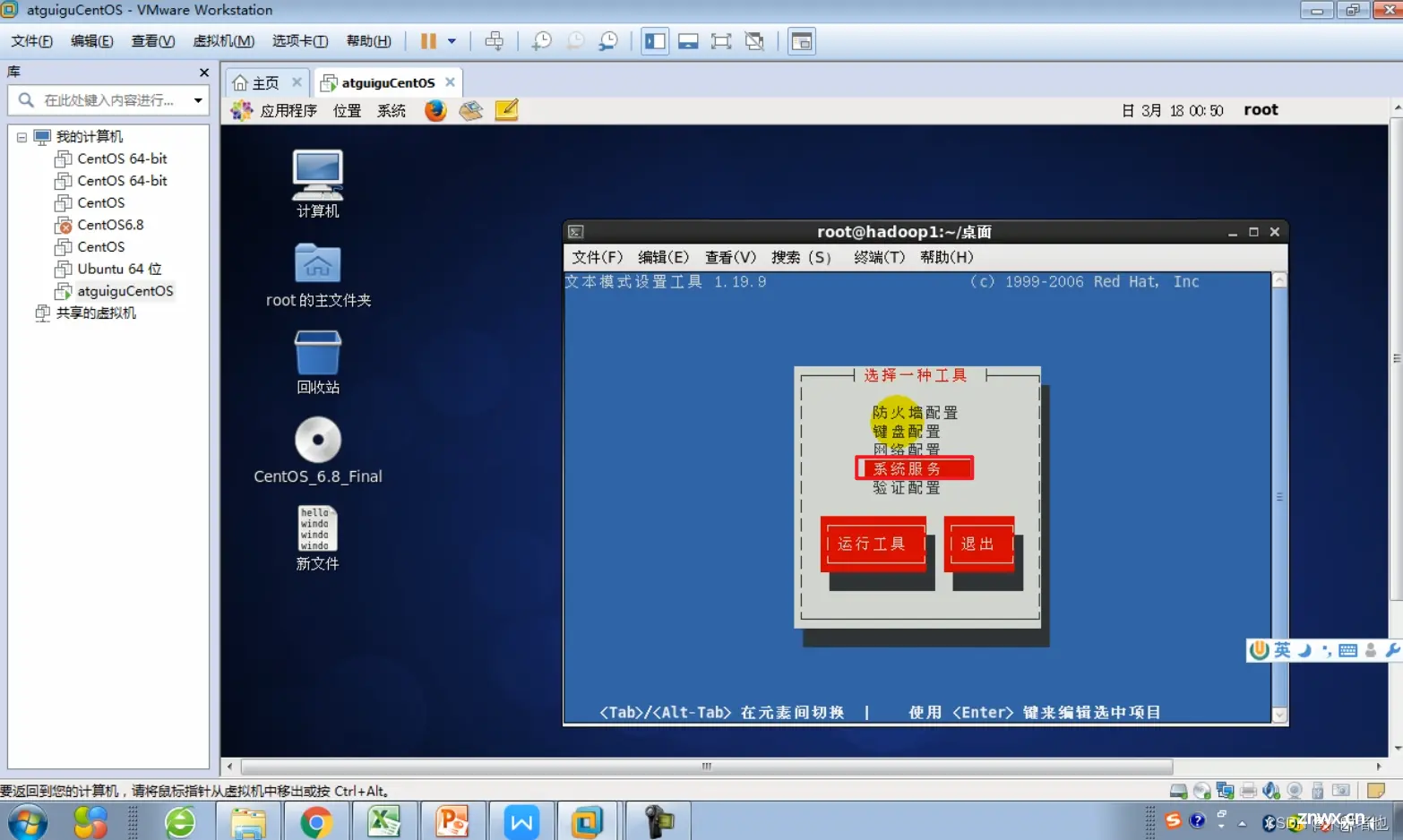Screen dimensions: 1403x840
Task: Enter full screen mode icon
Action: point(721,41)
